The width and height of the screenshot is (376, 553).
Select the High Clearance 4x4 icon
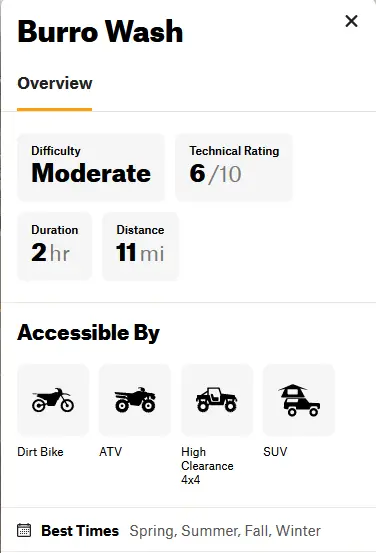217,400
